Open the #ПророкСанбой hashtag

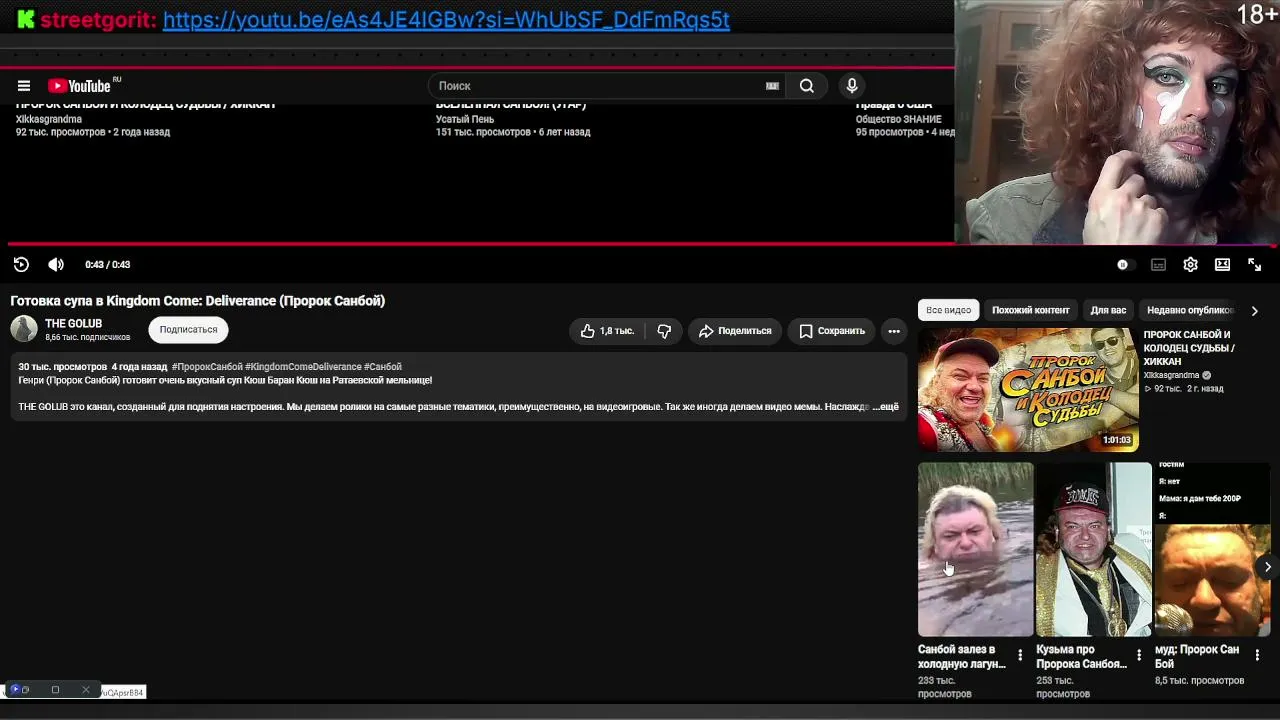pyautogui.click(x=207, y=367)
